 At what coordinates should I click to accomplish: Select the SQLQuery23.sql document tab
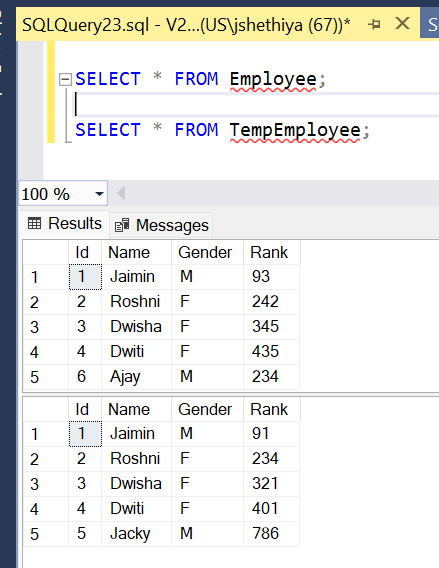tap(186, 25)
